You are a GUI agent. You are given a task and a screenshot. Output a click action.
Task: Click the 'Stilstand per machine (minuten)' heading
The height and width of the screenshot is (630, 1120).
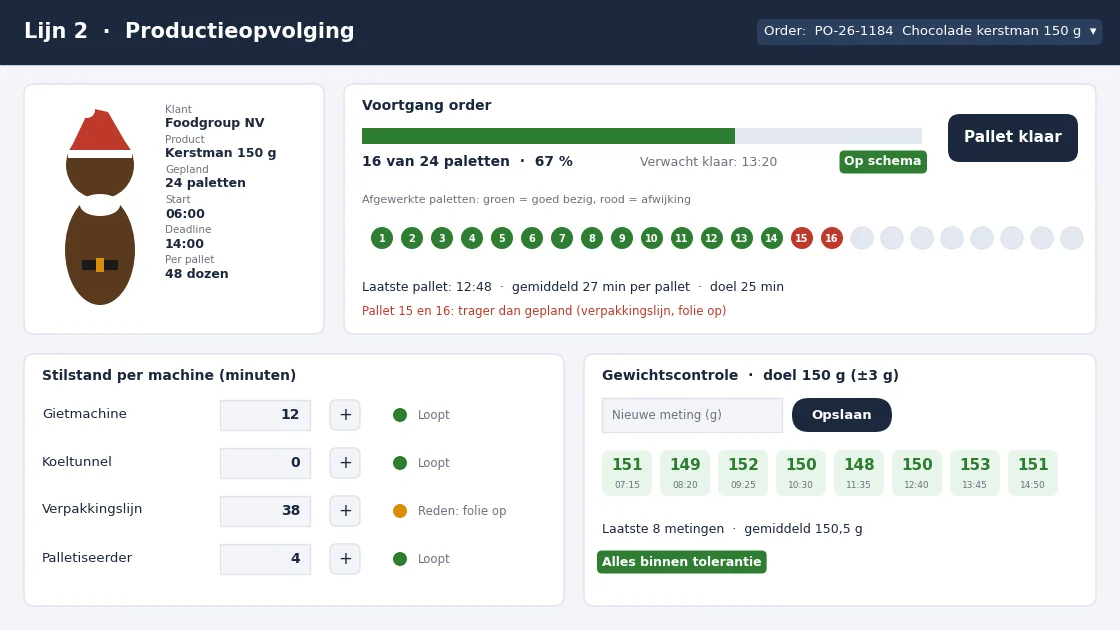[169, 376]
